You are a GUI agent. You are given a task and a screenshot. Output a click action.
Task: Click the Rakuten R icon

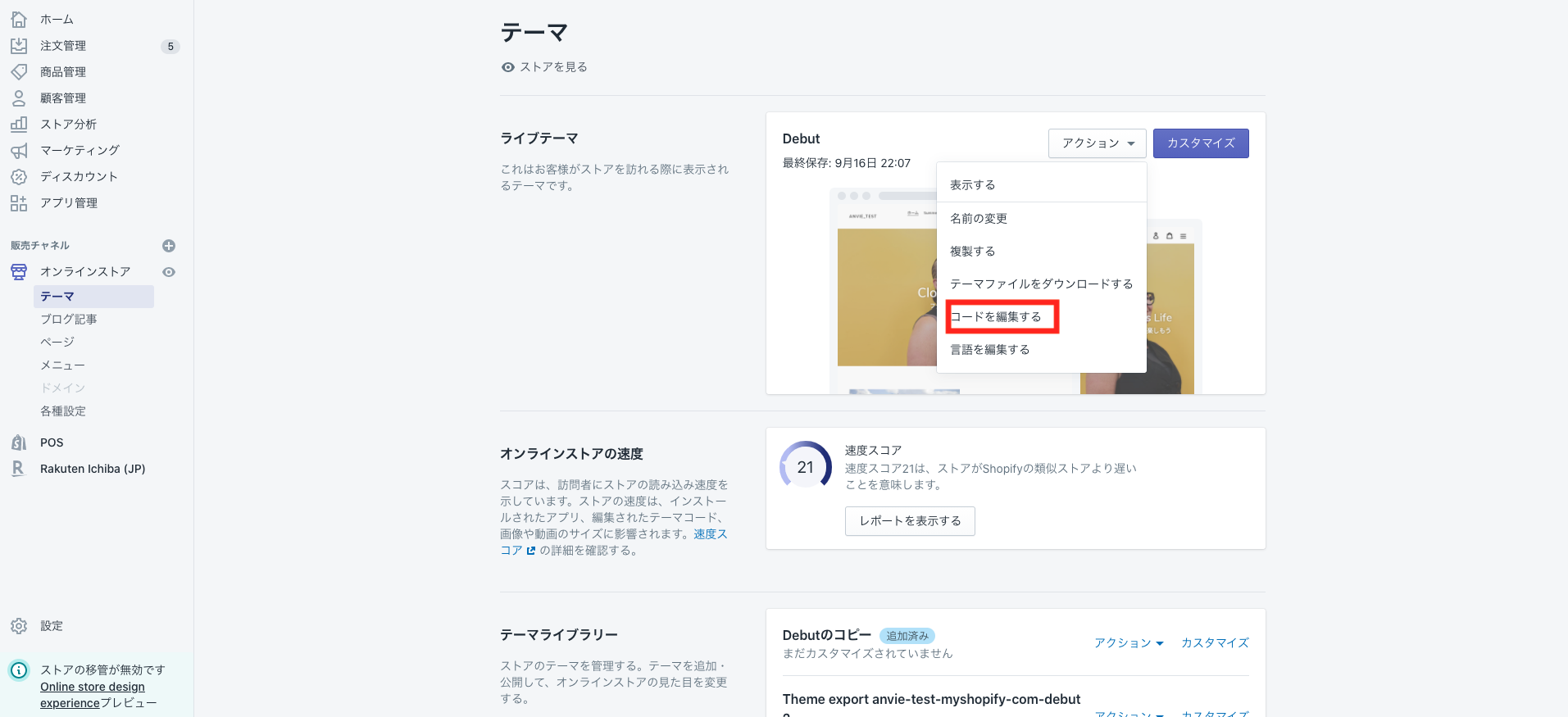19,469
